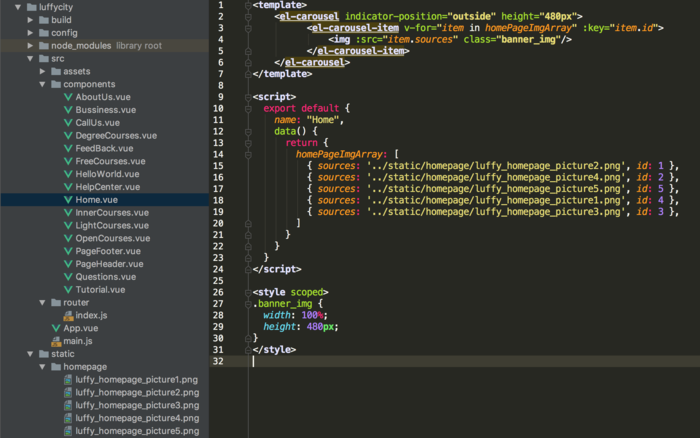The image size is (700, 438).
Task: Place cursor on the 'width: 100%' line
Action: 295,316
